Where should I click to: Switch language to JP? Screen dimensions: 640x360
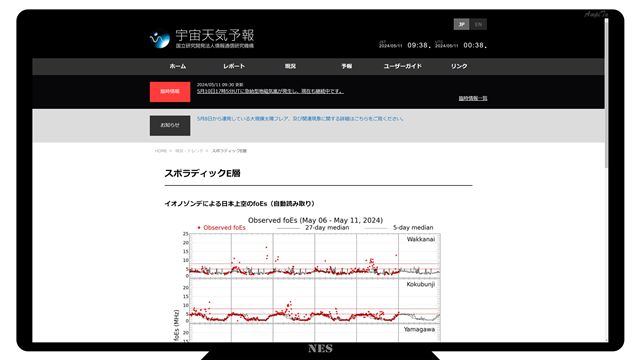tap(461, 24)
